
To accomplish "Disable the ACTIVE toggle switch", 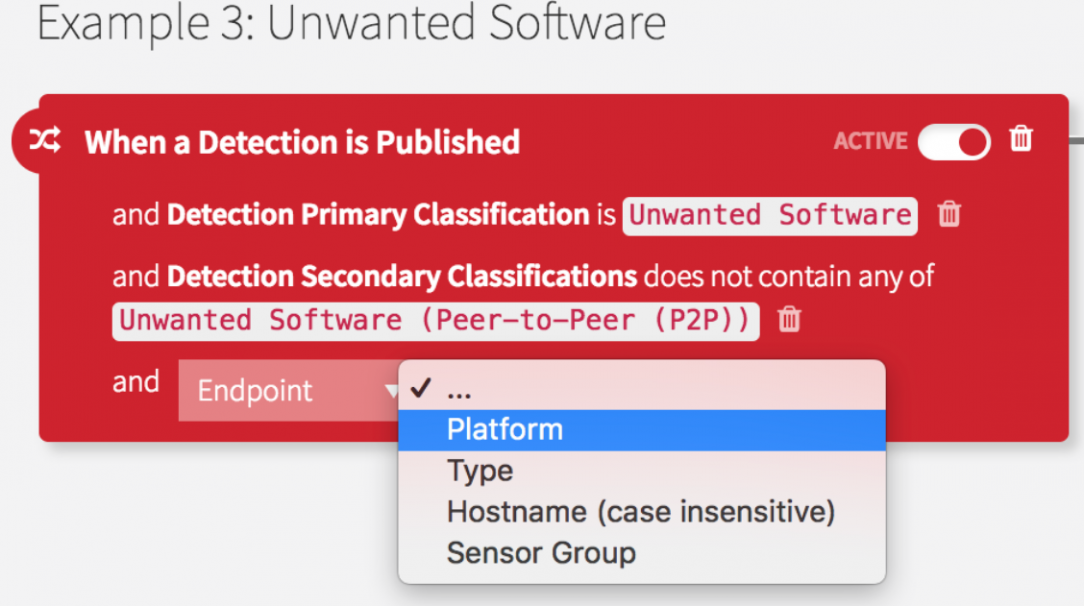I will pyautogui.click(x=954, y=141).
